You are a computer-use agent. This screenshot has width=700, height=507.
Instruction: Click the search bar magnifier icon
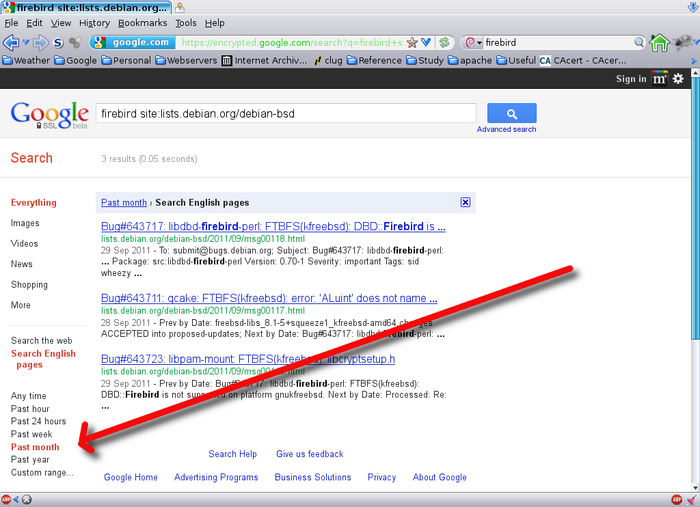tap(639, 42)
